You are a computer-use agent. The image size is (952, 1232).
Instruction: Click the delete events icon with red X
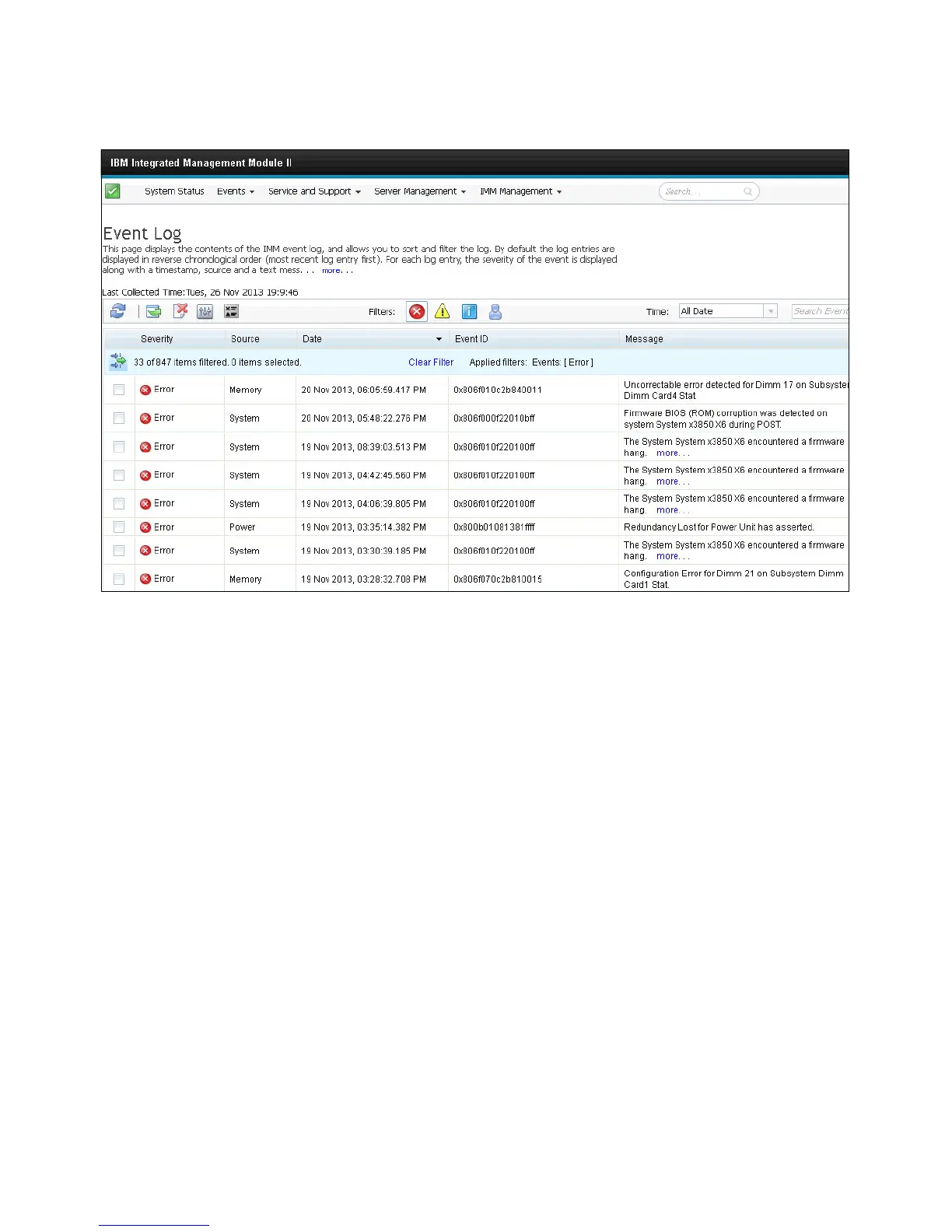(180, 311)
